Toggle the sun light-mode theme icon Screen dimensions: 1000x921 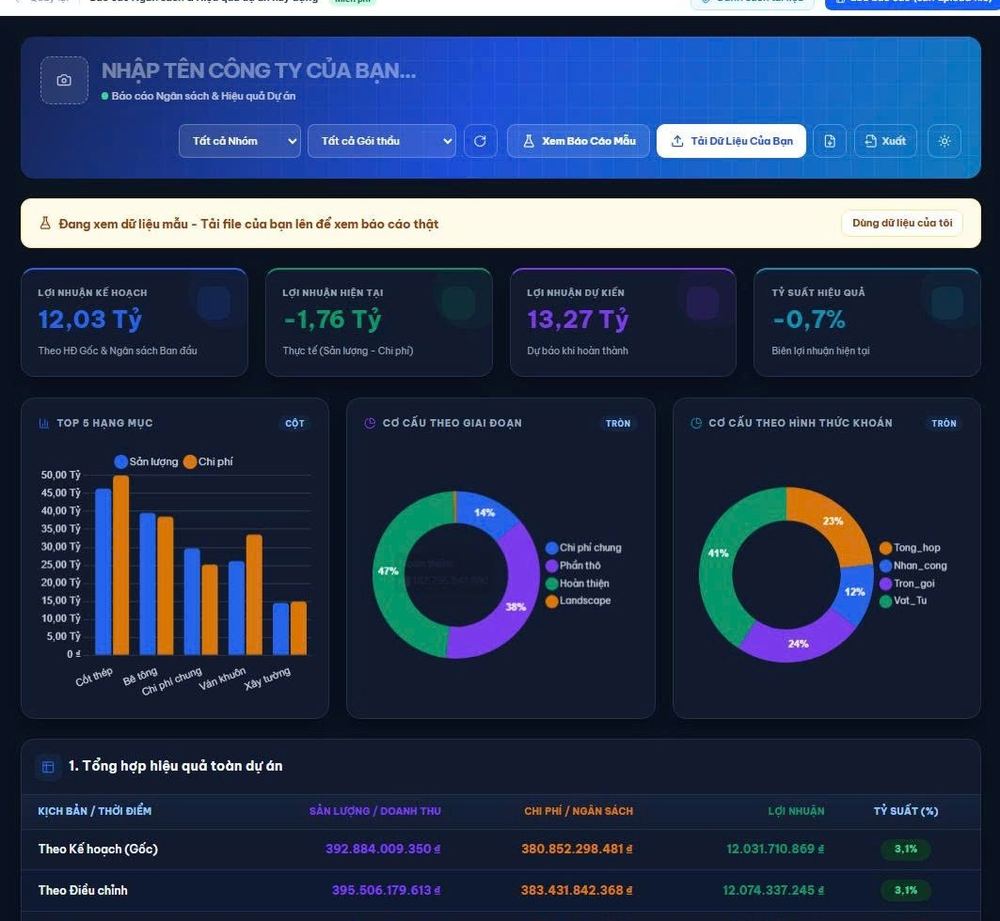945,141
